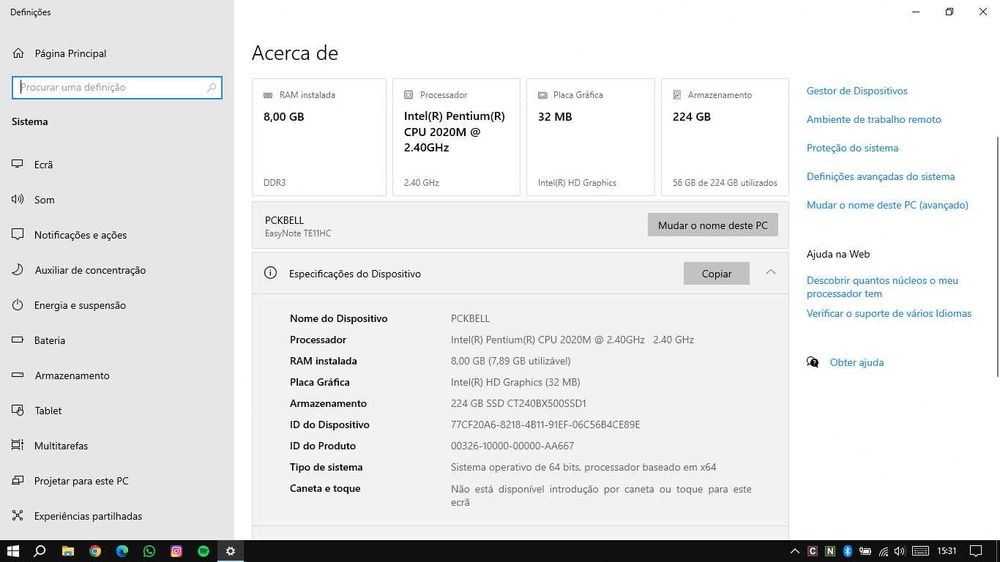Click Mudar o nome deste PC (avançado)
1000x562 pixels.
[x=887, y=205]
